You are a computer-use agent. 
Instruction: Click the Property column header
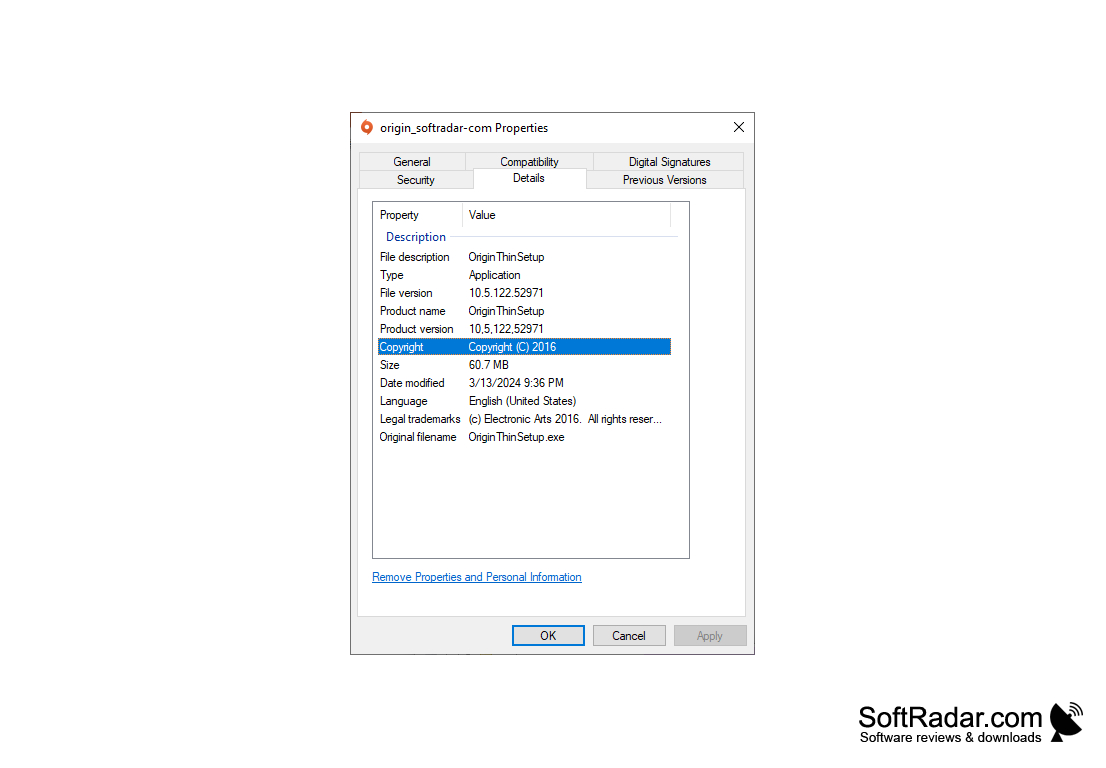pos(418,215)
